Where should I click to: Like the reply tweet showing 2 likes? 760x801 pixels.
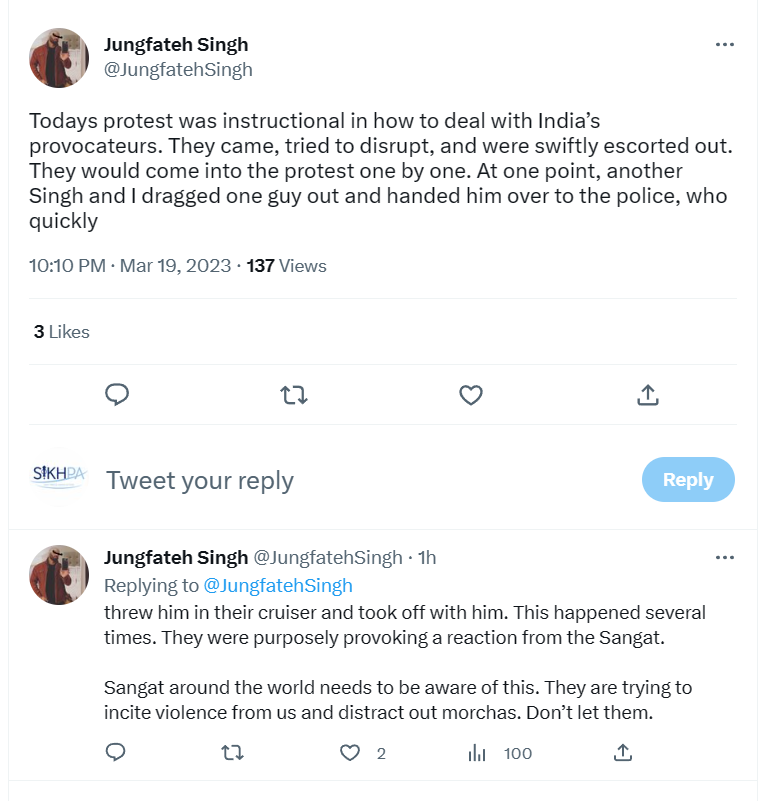point(350,752)
